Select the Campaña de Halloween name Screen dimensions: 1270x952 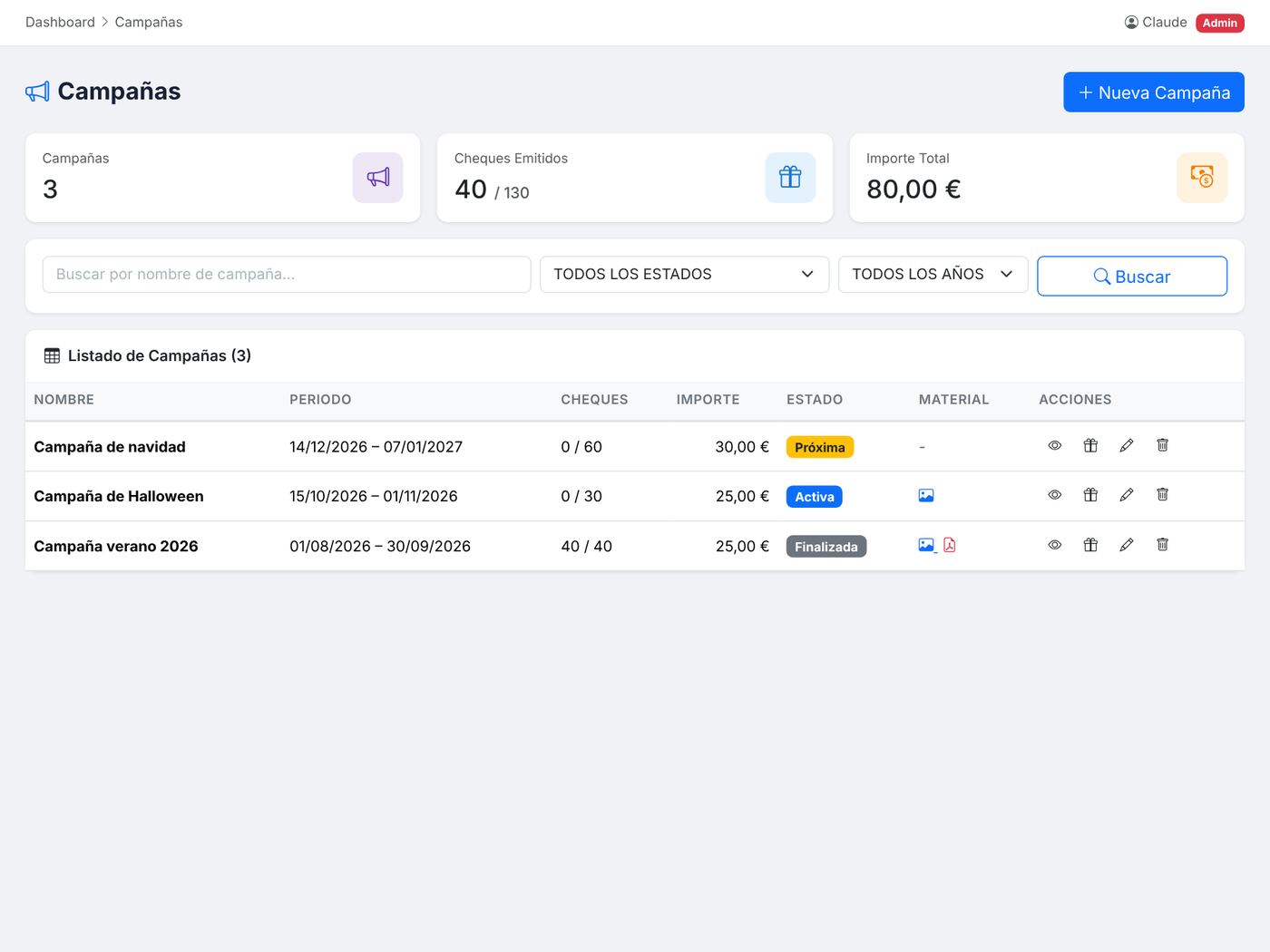(x=119, y=497)
